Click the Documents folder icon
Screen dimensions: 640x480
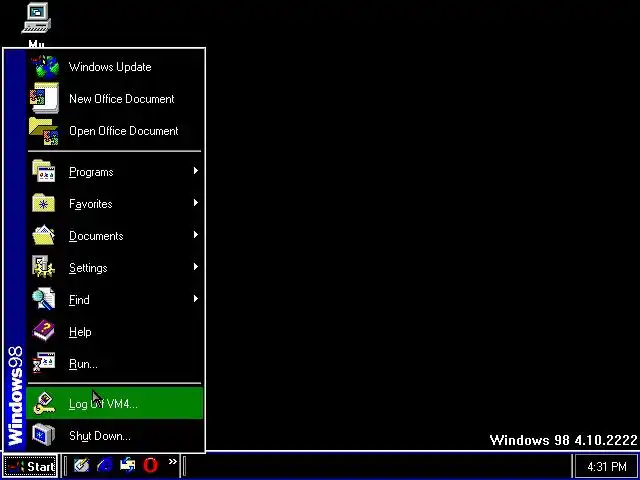pos(43,235)
